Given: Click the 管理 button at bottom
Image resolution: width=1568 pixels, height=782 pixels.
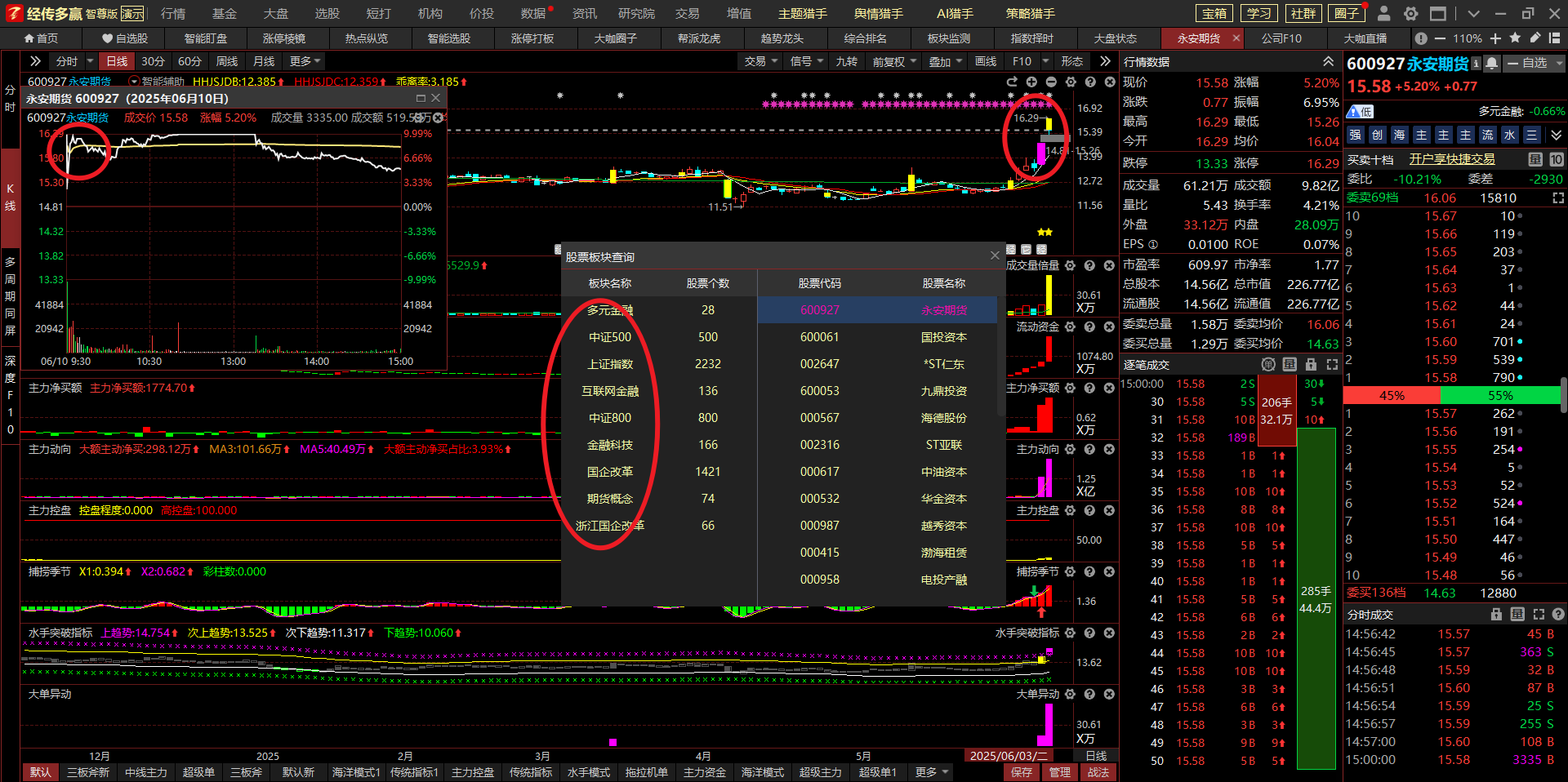Looking at the screenshot, I should click(1059, 772).
